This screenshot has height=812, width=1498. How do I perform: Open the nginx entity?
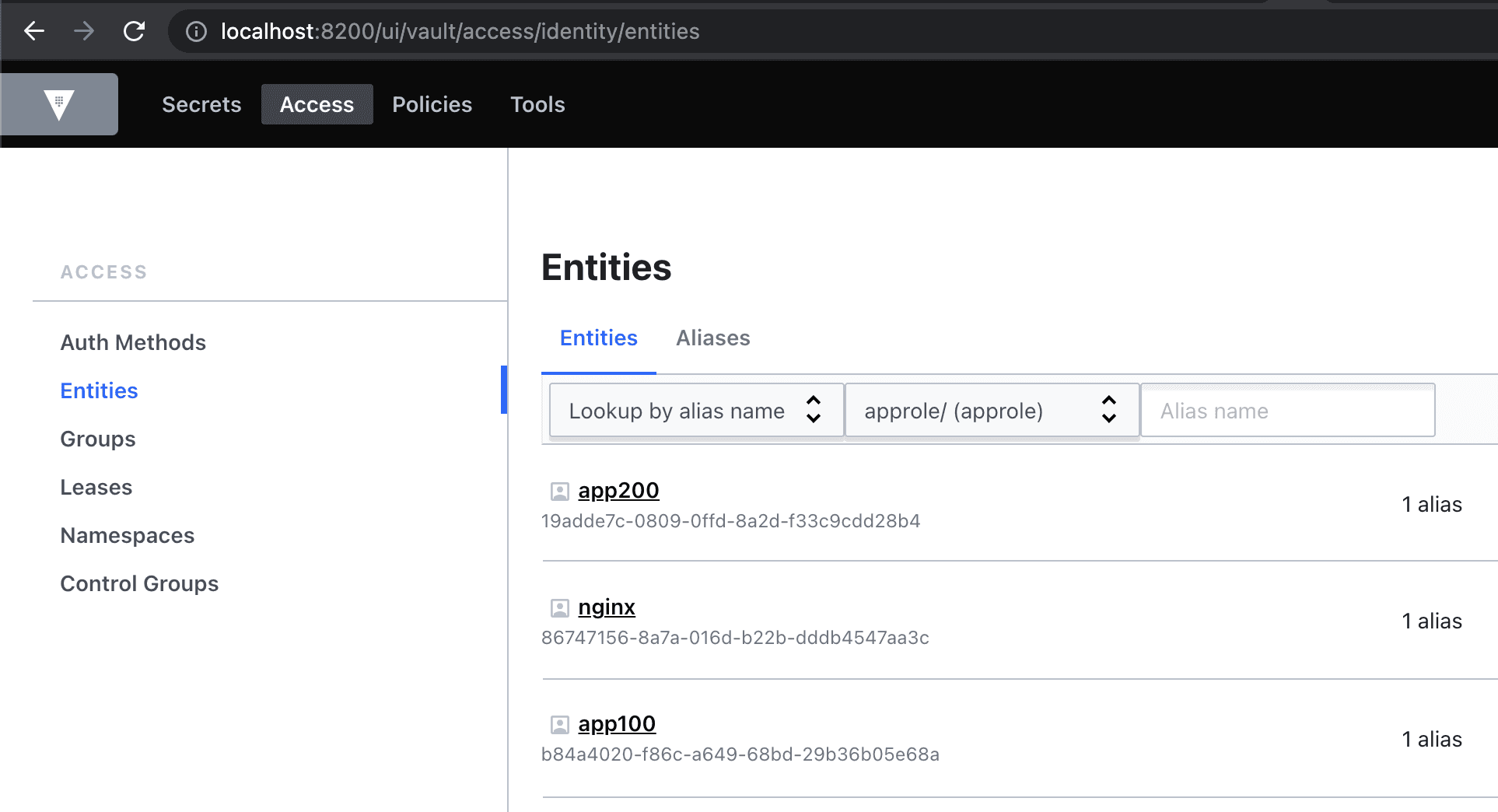[x=607, y=607]
